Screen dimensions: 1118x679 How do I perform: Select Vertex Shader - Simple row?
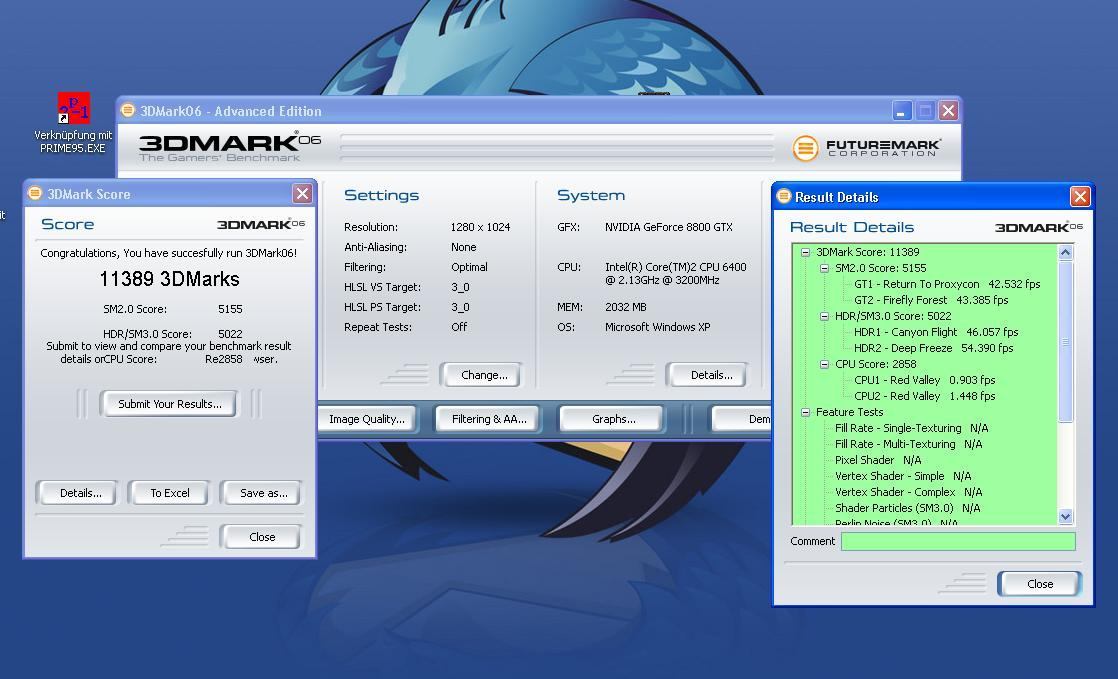(x=903, y=476)
